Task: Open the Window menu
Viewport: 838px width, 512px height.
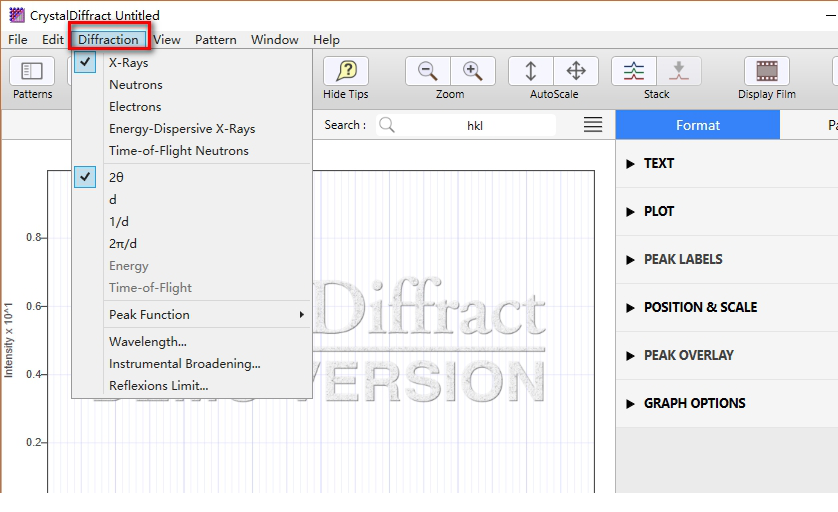Action: coord(275,40)
